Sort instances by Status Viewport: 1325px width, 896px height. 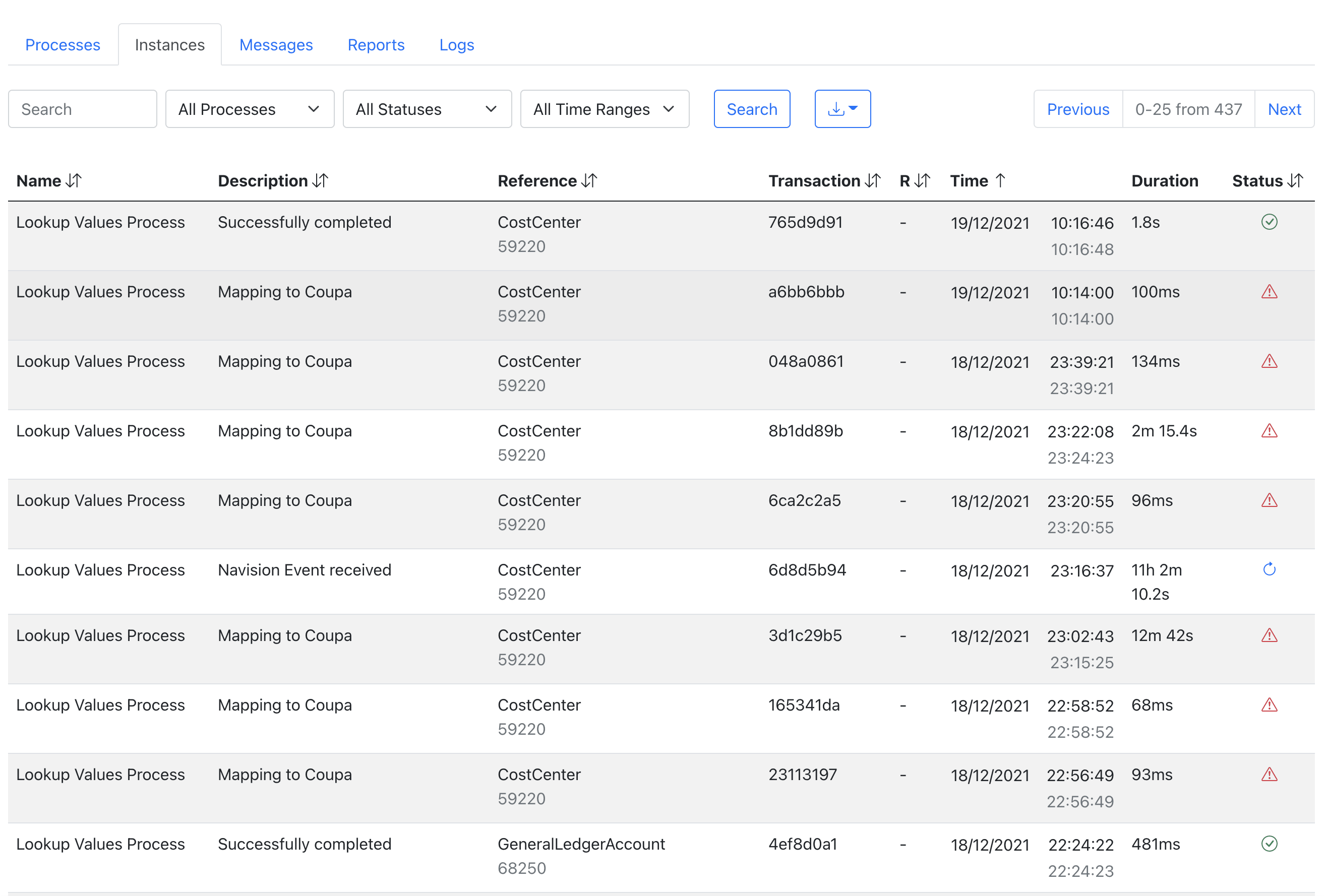click(x=1295, y=181)
